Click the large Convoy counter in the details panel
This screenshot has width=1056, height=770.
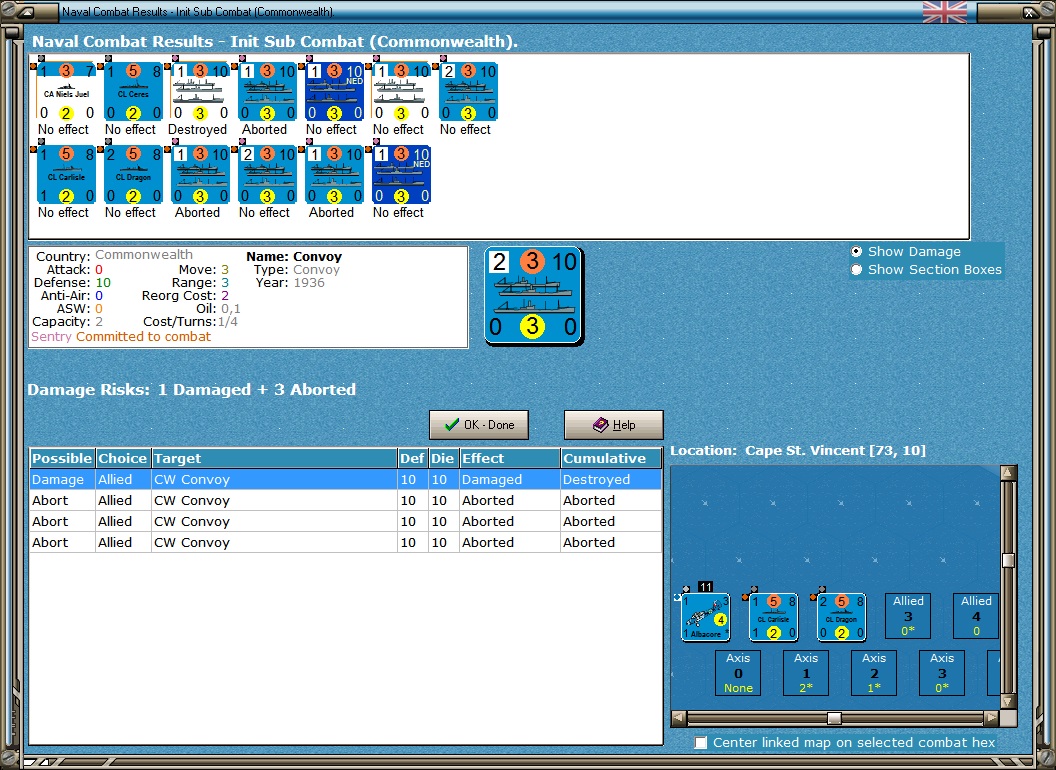point(533,296)
